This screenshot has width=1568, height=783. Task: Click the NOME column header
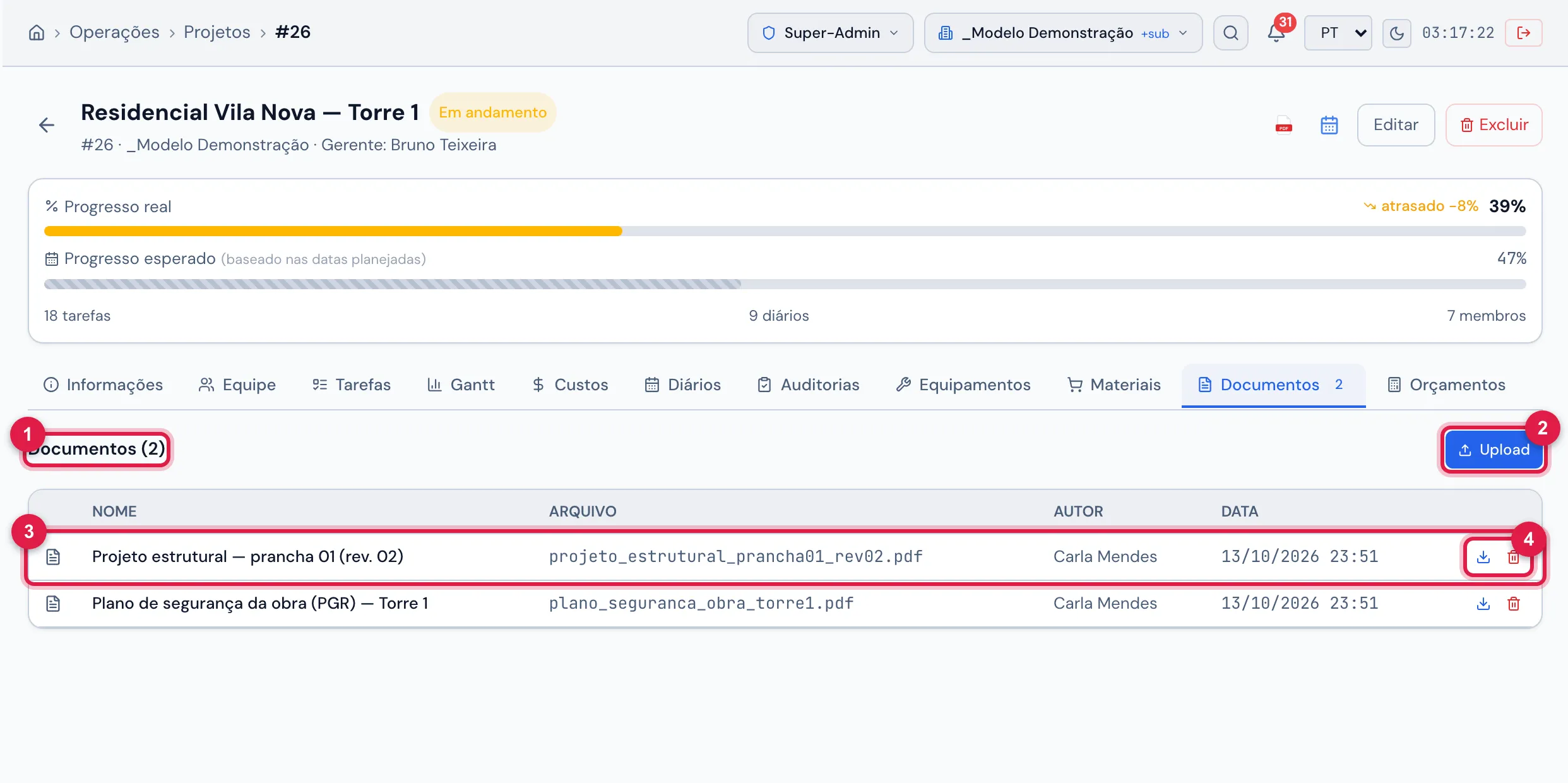click(x=114, y=511)
